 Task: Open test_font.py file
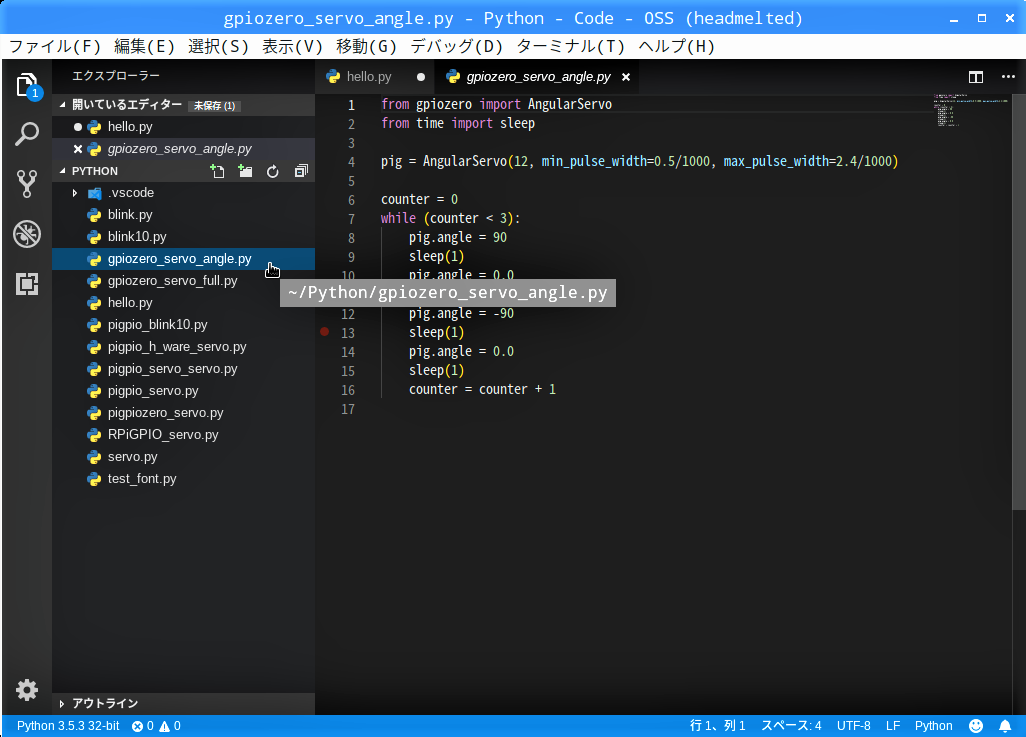(x=183, y=479)
